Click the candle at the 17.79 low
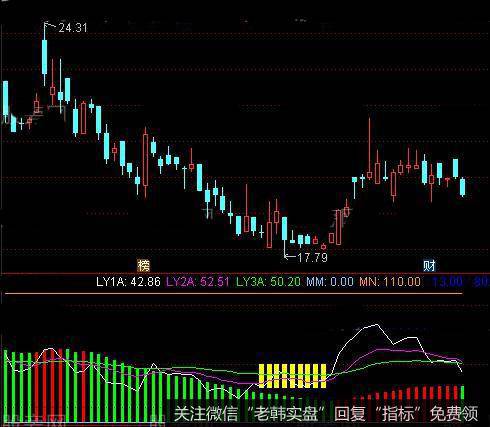This screenshot has height=427, width=490. tap(284, 229)
